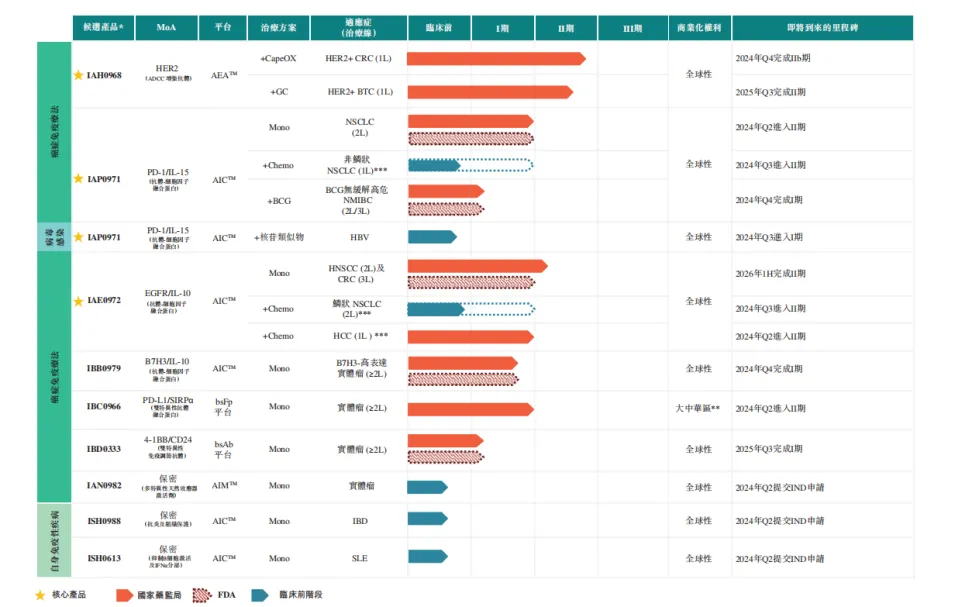The width and height of the screenshot is (955, 607).
Task: Select the III期 column header
Action: click(632, 29)
